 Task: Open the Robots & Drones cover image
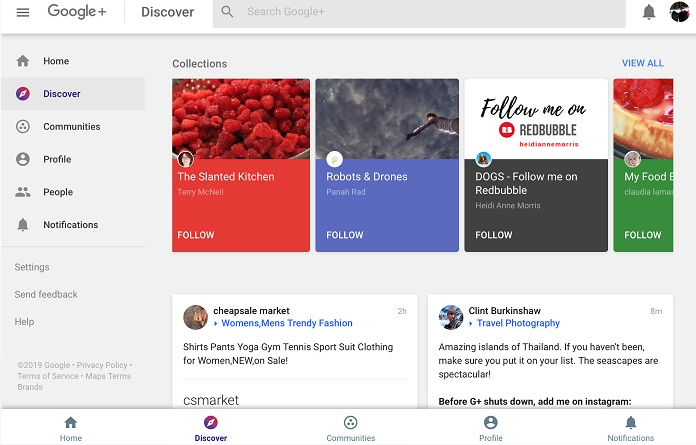tap(387, 119)
